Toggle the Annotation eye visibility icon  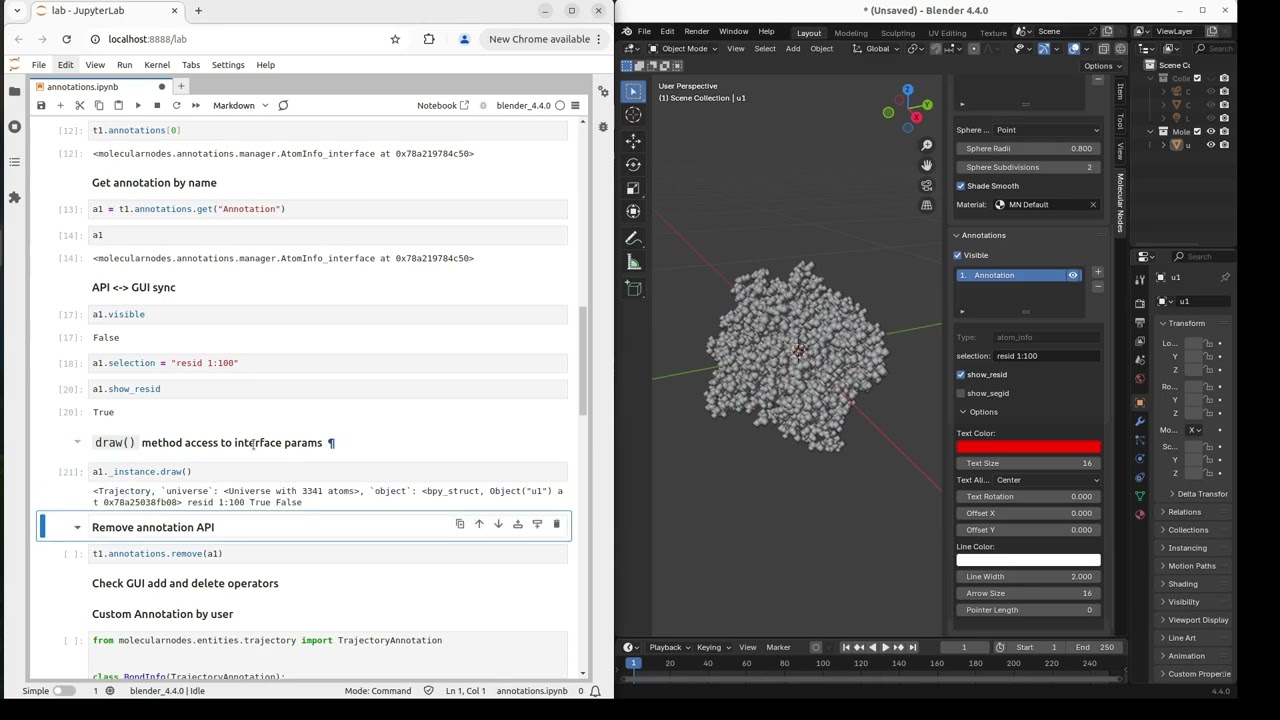1073,275
